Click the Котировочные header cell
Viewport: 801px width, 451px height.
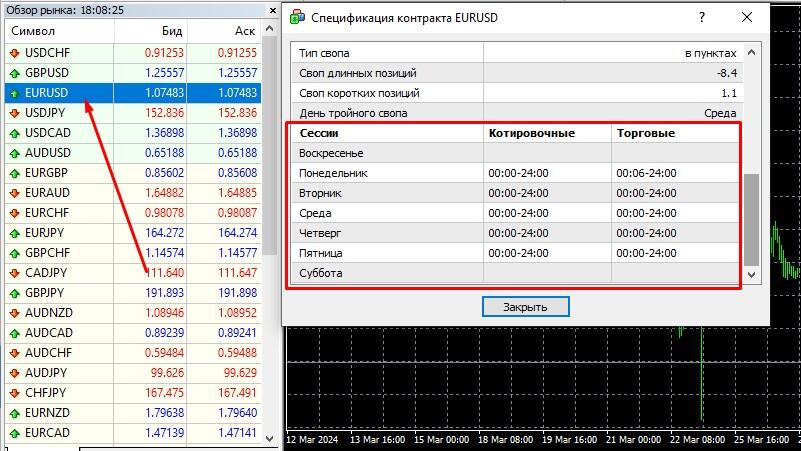click(x=547, y=133)
